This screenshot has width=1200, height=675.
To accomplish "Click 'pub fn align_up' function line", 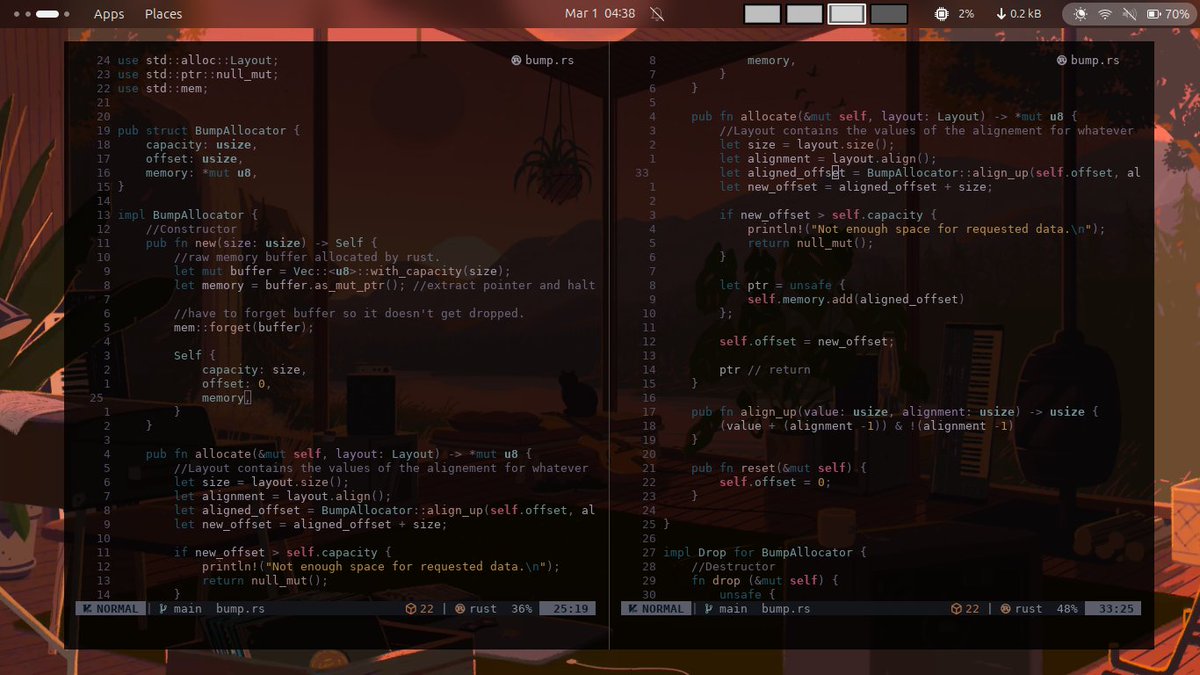I will [x=895, y=411].
